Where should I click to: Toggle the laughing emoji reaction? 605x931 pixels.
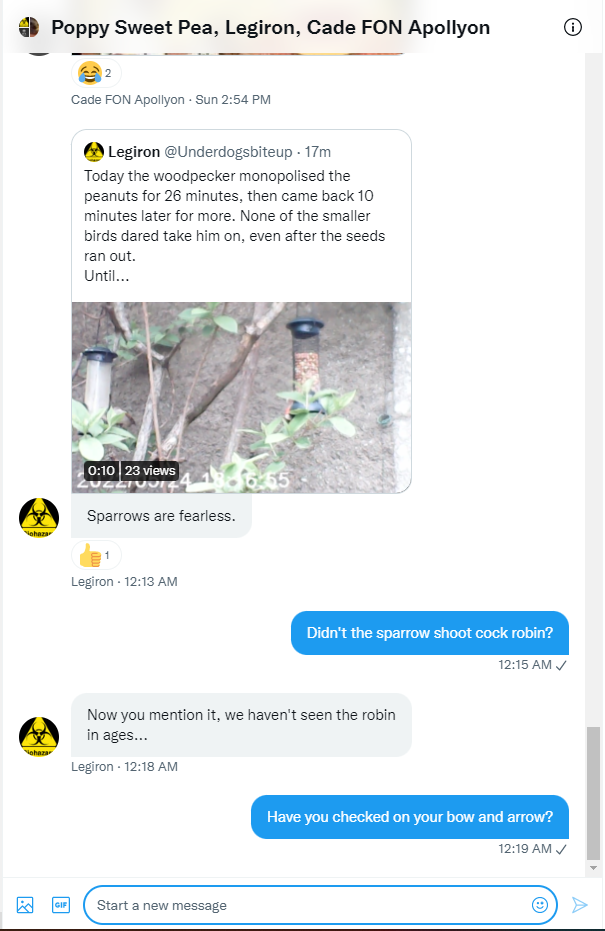coord(96,73)
